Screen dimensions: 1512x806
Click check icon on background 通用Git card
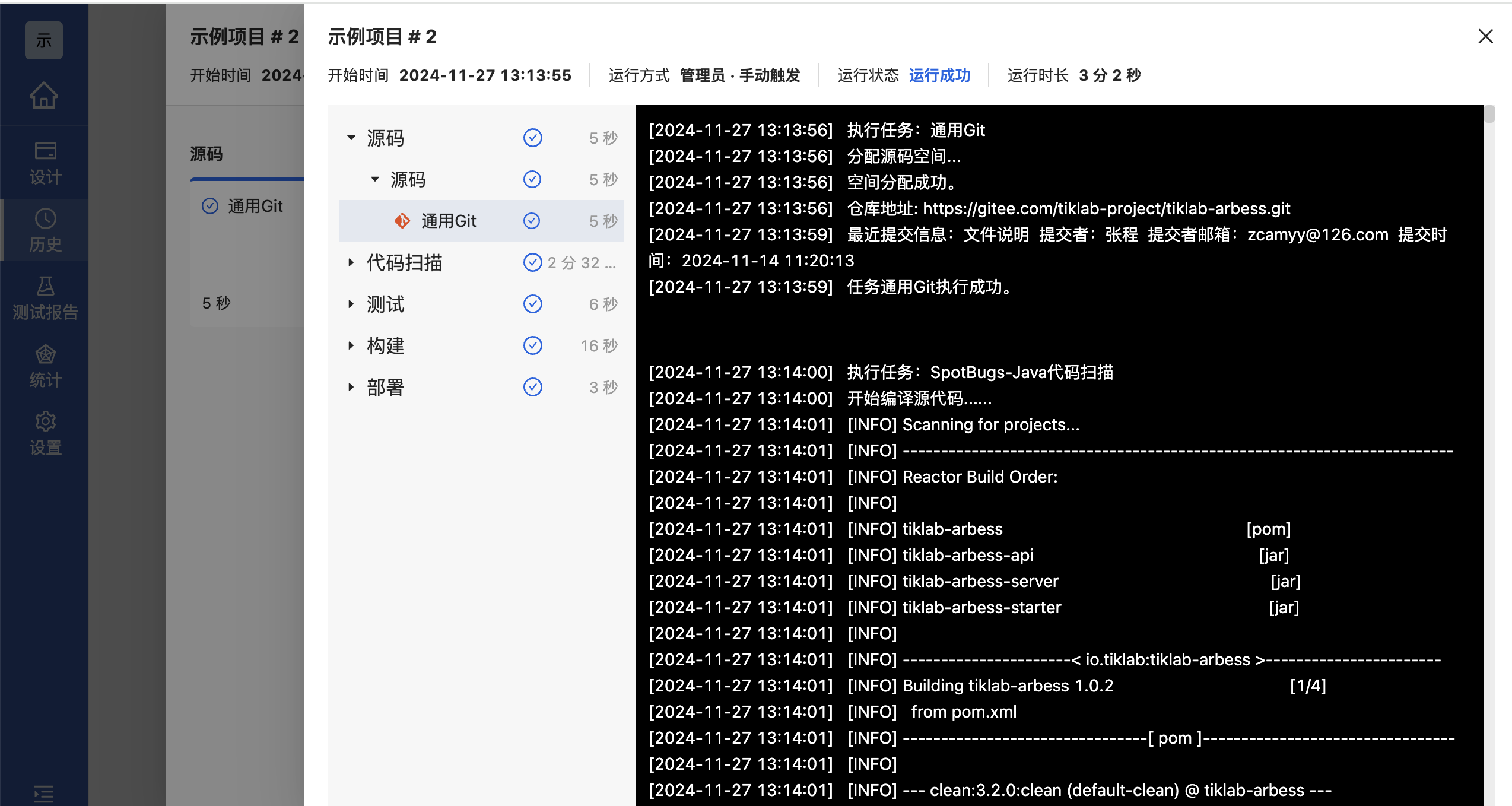coord(210,206)
